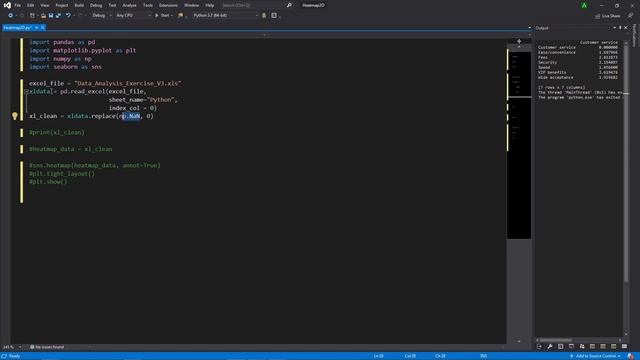Click the redo toolbar icon
The width and height of the screenshot is (640, 360).
80,16
